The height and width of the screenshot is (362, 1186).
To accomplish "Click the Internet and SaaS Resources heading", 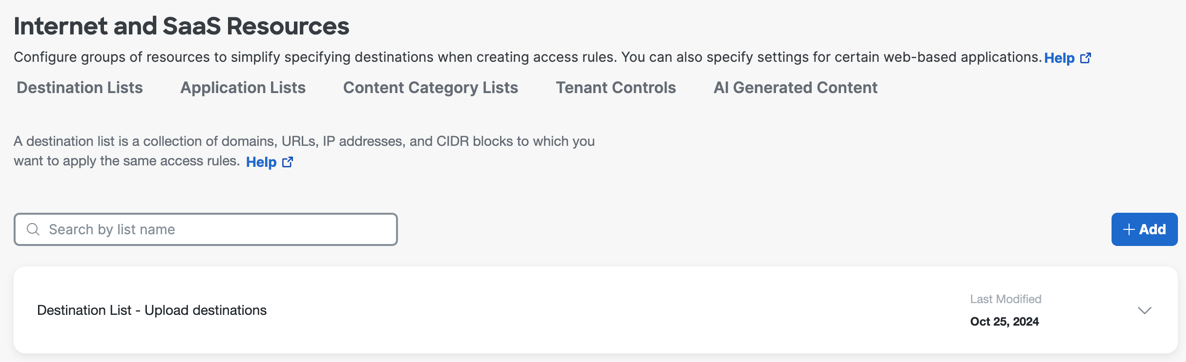I will coord(182,26).
